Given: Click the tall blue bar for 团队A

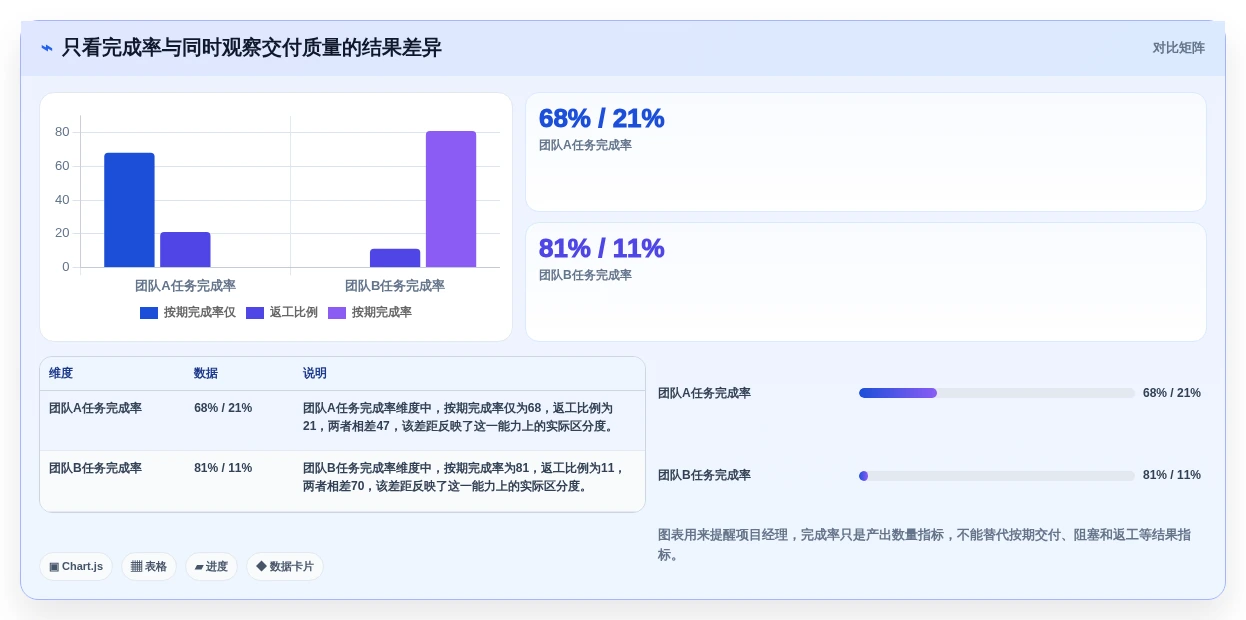Looking at the screenshot, I should click(129, 210).
